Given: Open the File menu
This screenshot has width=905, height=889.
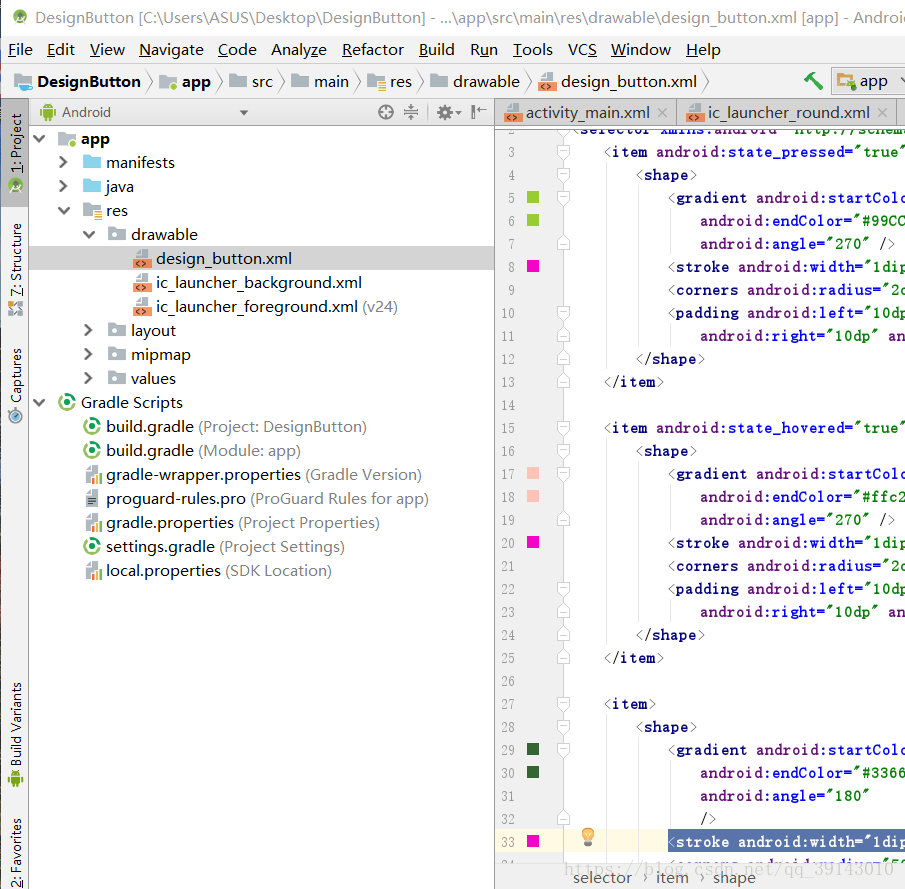Looking at the screenshot, I should pyautogui.click(x=20, y=50).
